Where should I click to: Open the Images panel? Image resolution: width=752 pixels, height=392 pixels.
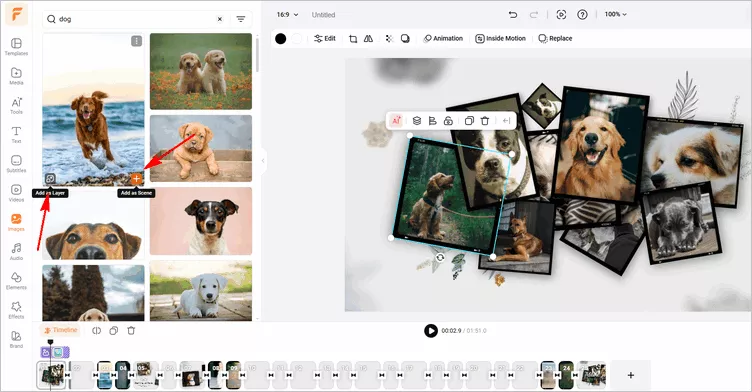16,222
